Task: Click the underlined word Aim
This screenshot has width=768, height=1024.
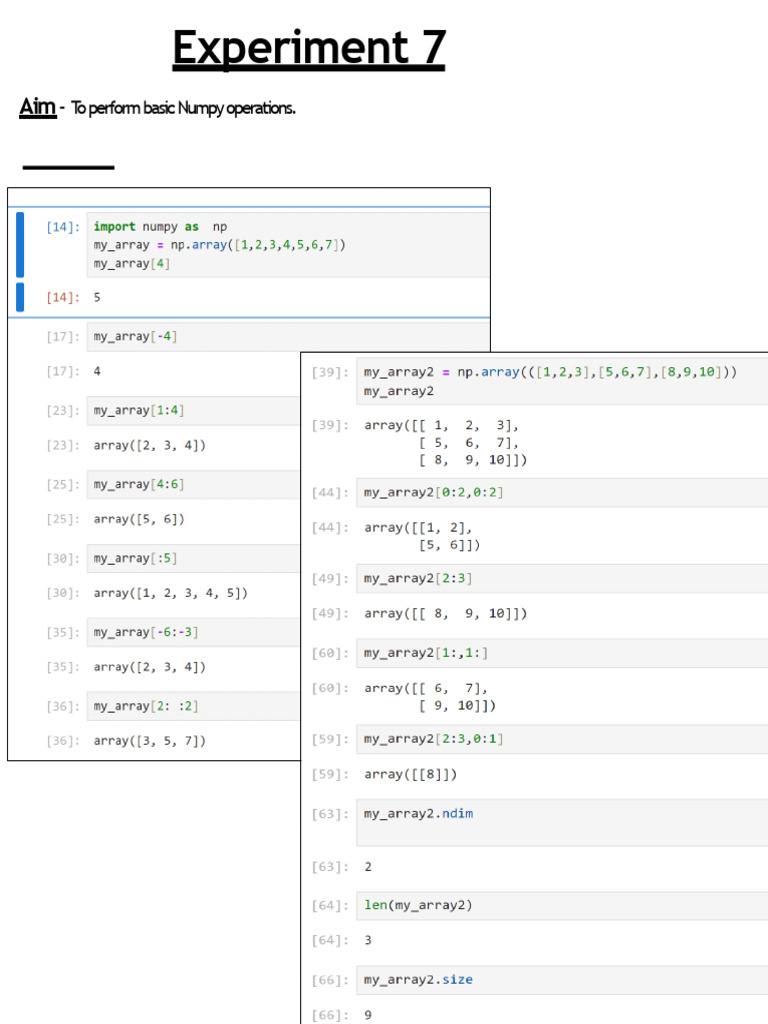Action: tap(37, 106)
